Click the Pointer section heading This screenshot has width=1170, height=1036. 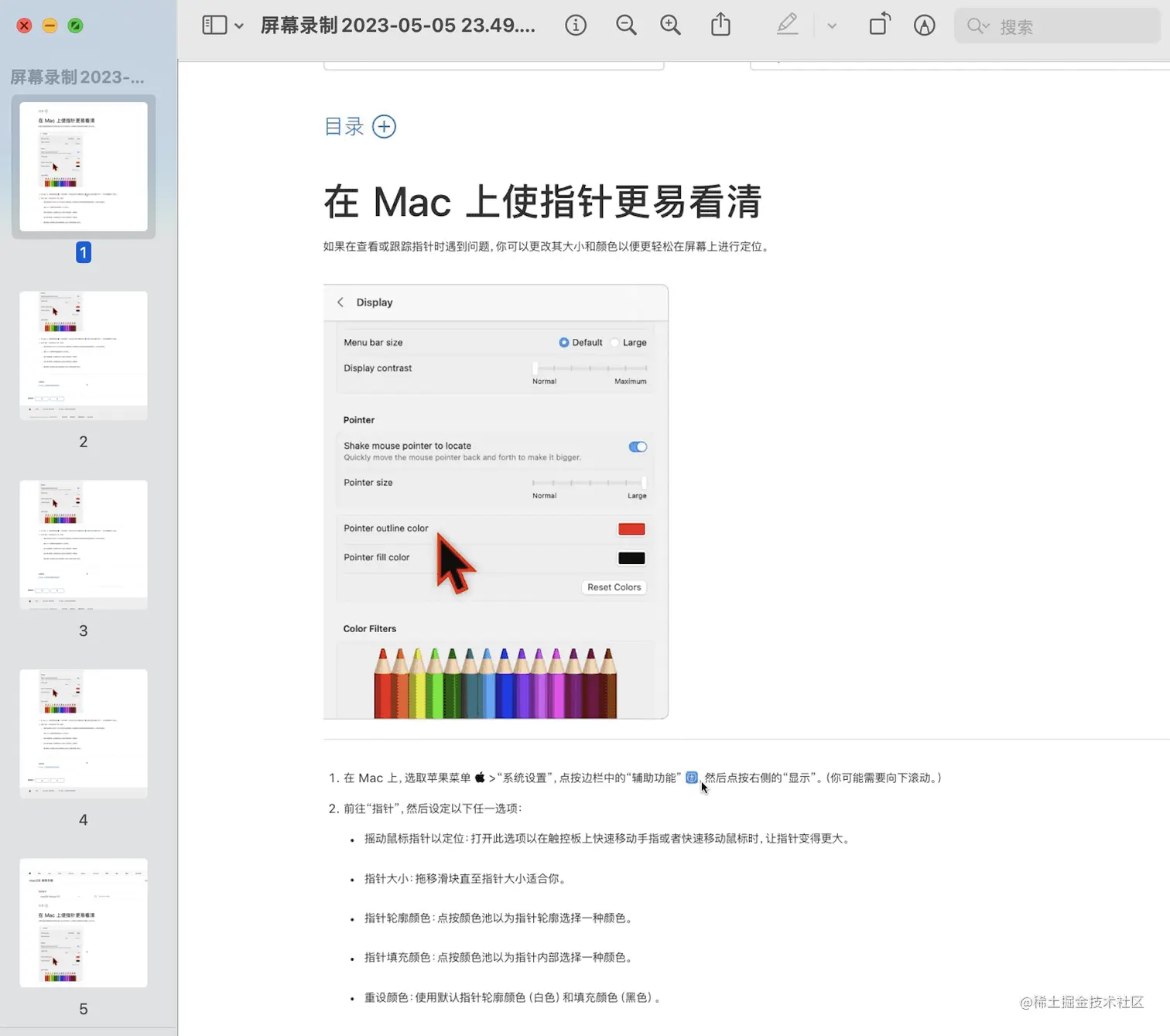(x=359, y=420)
